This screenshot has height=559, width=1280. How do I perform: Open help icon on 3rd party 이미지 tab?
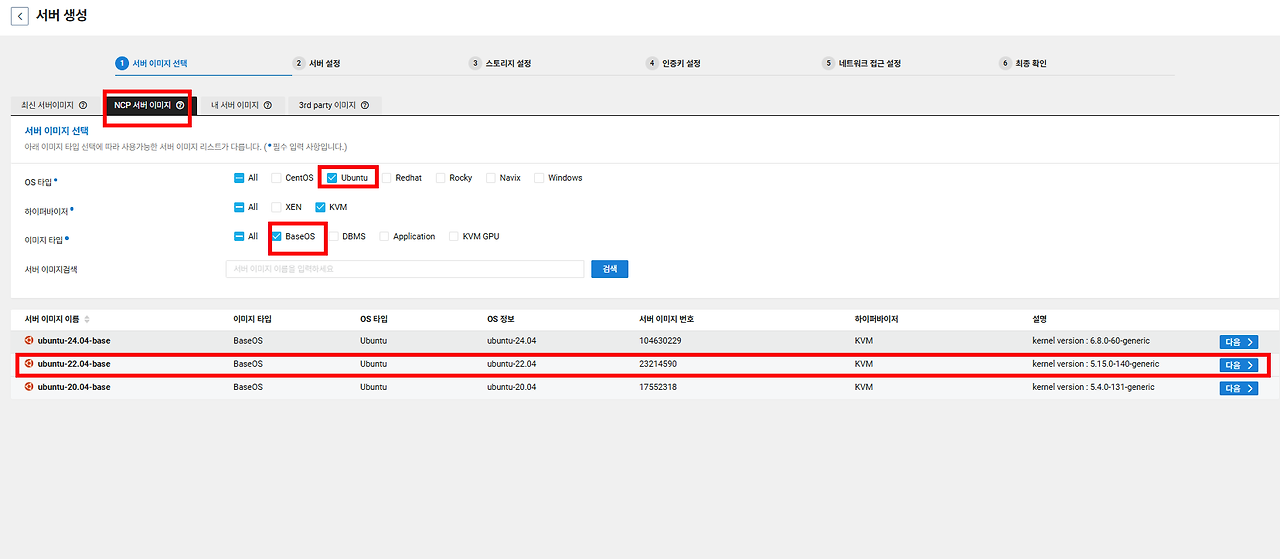point(365,105)
